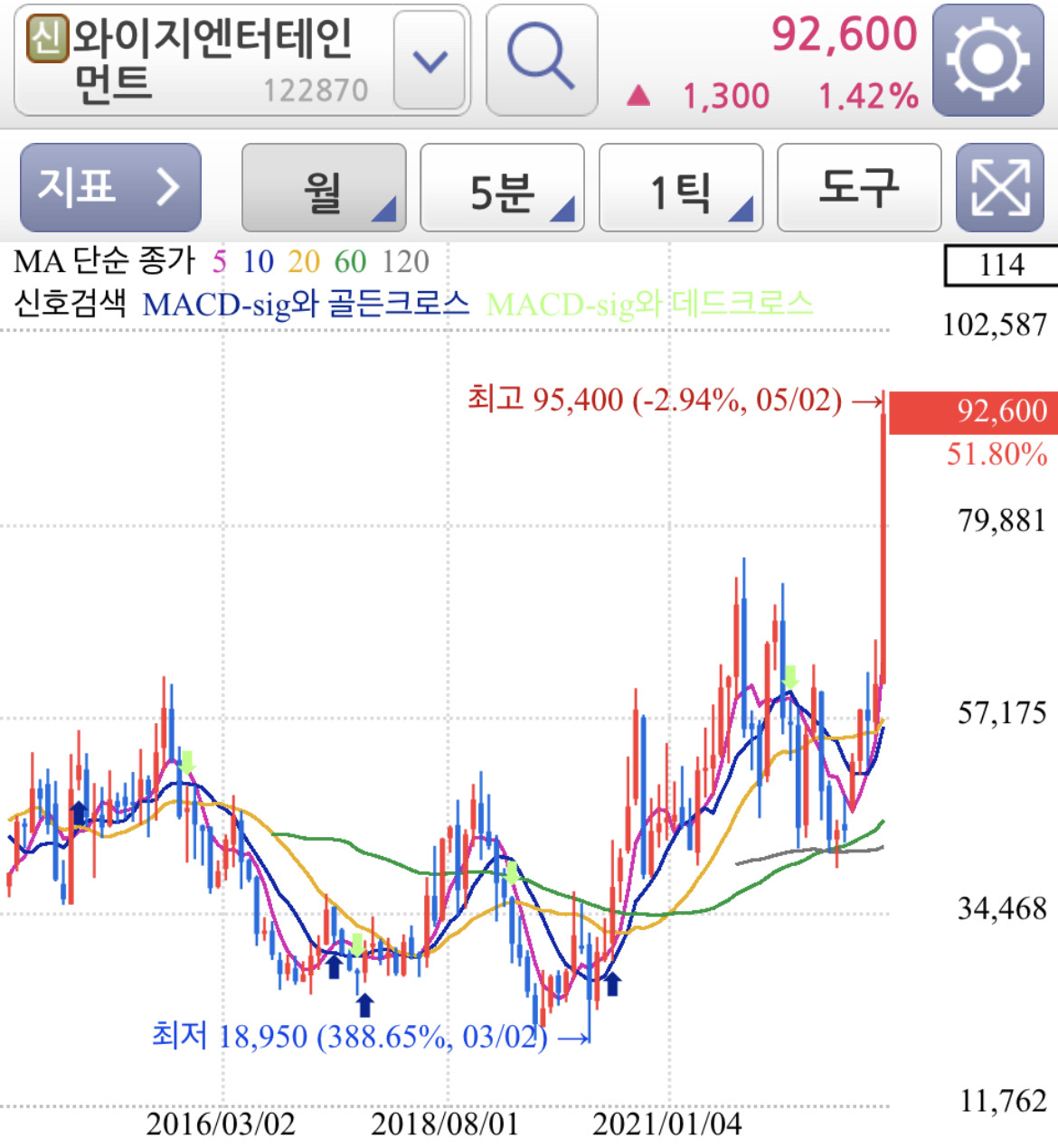Expand chart to fullscreen
This screenshot has height=1148, width=1058.
[1000, 187]
